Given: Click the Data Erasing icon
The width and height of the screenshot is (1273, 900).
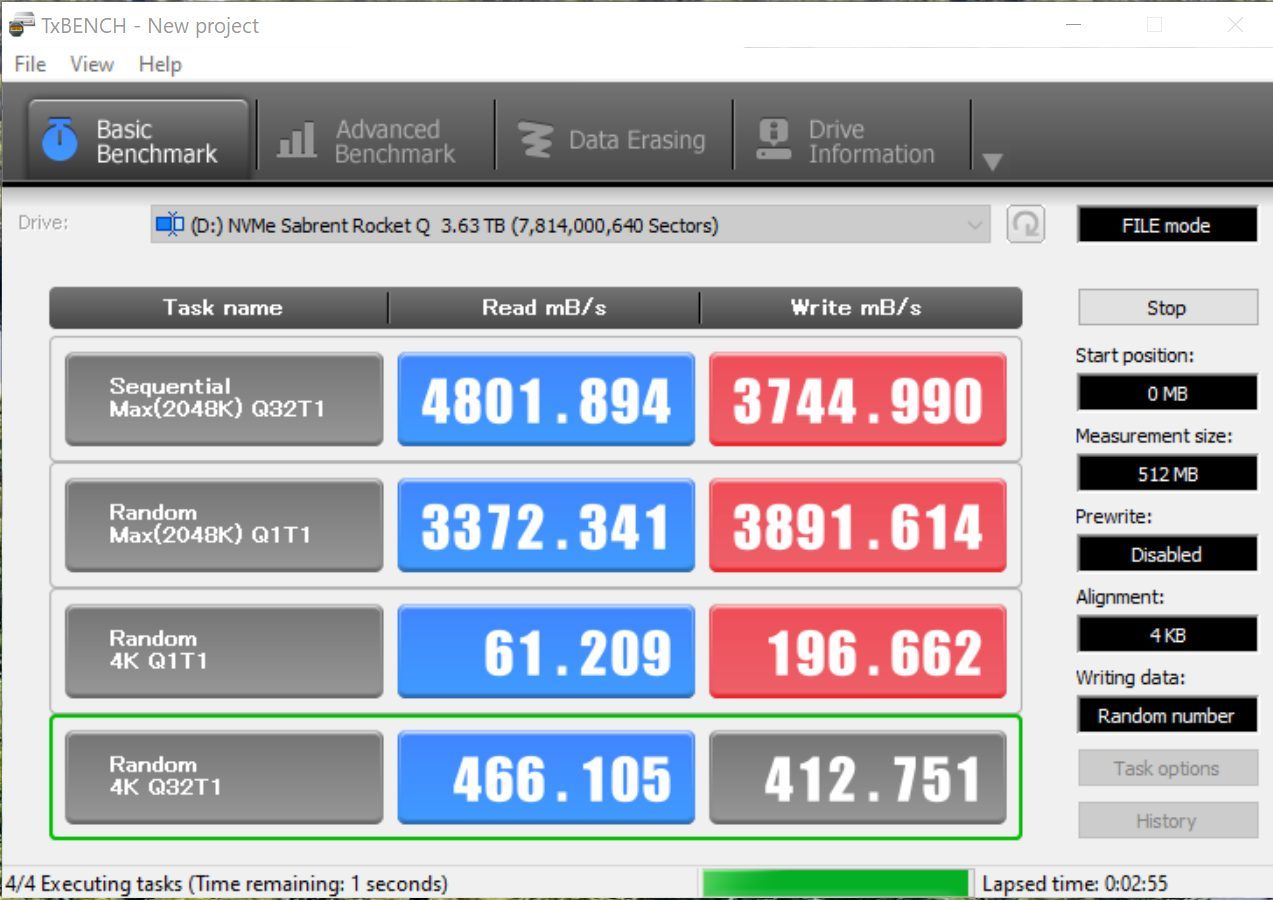Looking at the screenshot, I should [535, 141].
